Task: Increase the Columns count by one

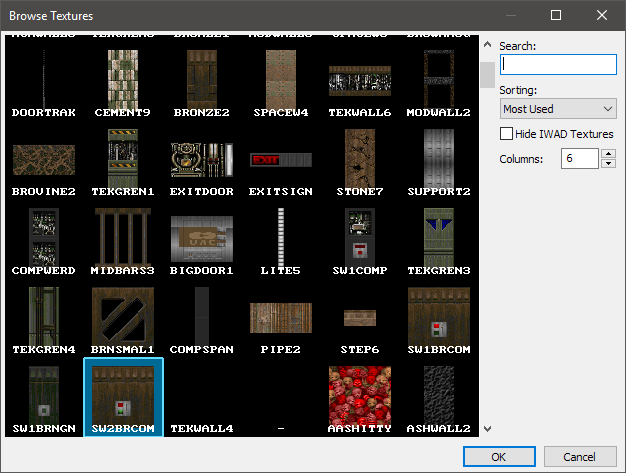Action: coord(608,154)
